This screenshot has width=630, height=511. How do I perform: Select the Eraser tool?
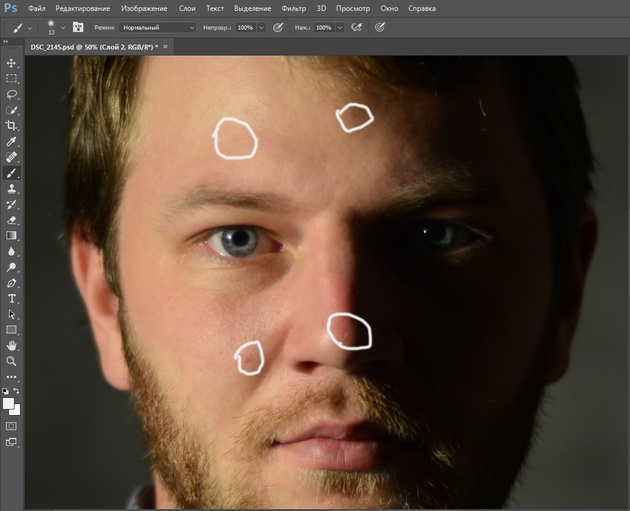coord(11,220)
